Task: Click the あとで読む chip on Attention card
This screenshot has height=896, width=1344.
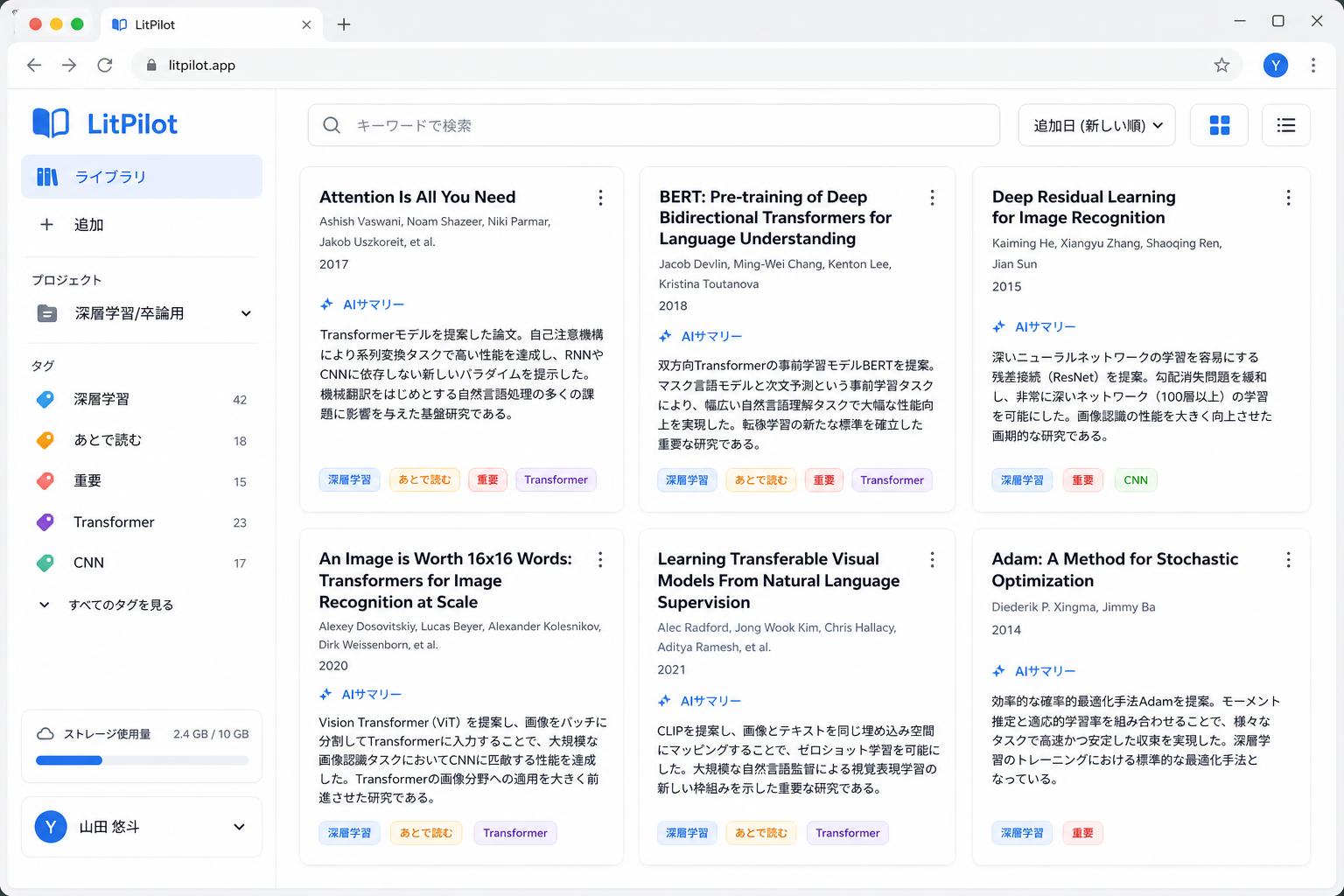Action: (424, 479)
